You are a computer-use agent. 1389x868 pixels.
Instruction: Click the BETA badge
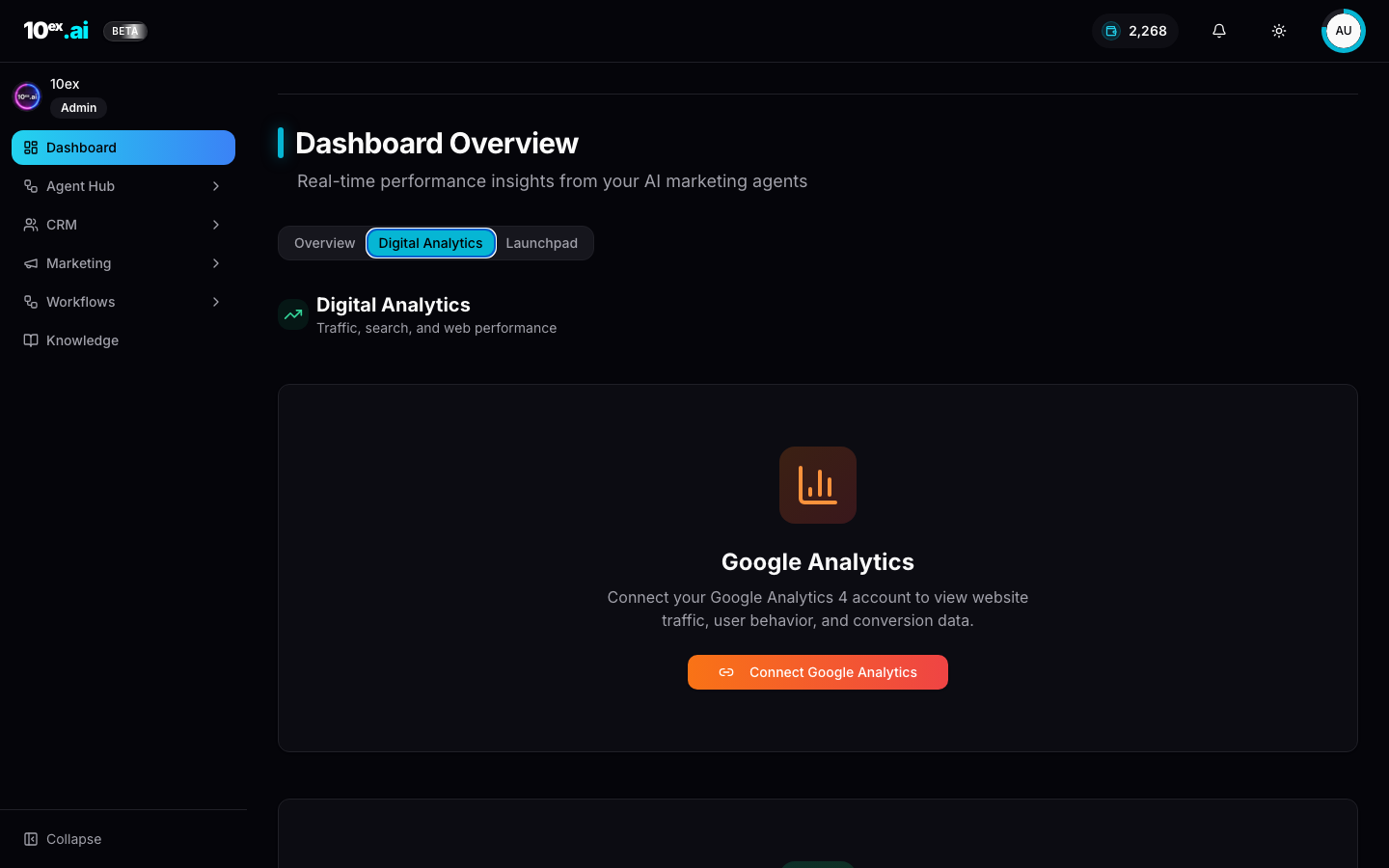[x=125, y=31]
